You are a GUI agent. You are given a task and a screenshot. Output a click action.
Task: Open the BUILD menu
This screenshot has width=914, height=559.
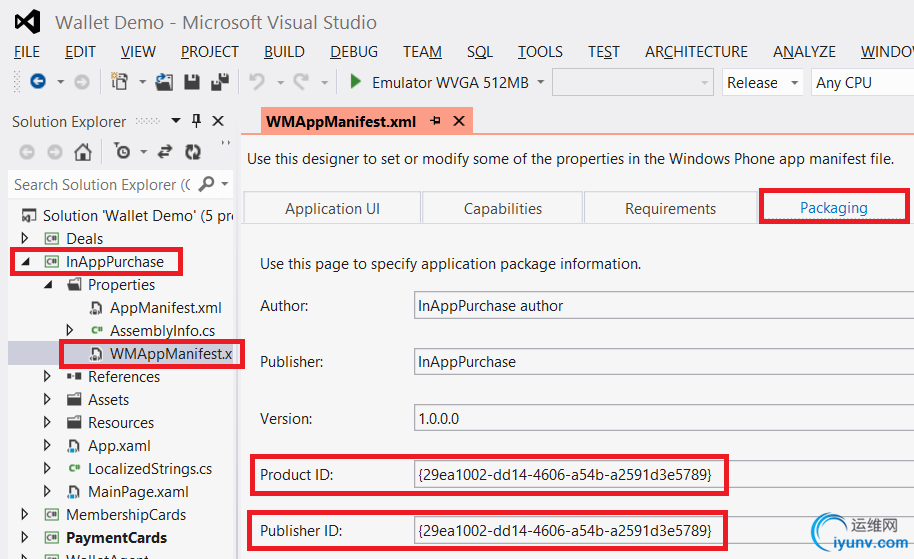(284, 52)
